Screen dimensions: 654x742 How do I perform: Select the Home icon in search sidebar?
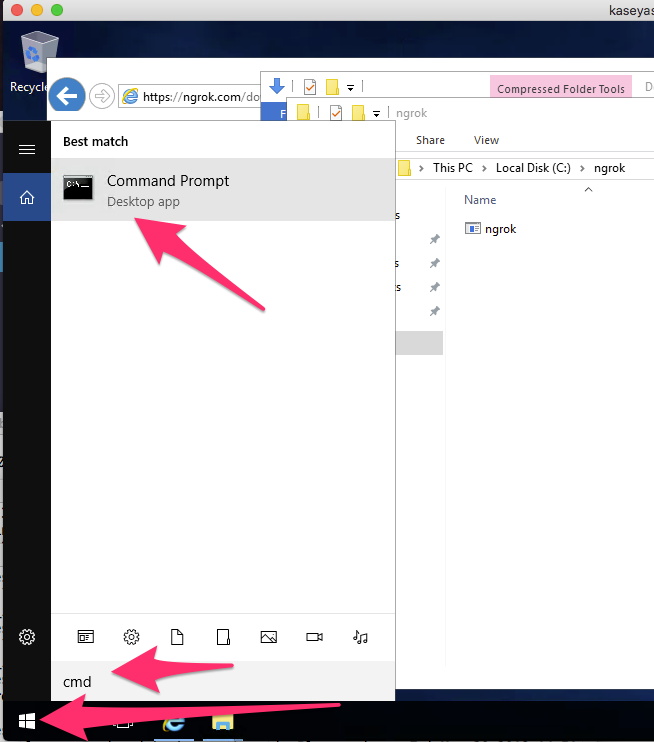click(27, 197)
